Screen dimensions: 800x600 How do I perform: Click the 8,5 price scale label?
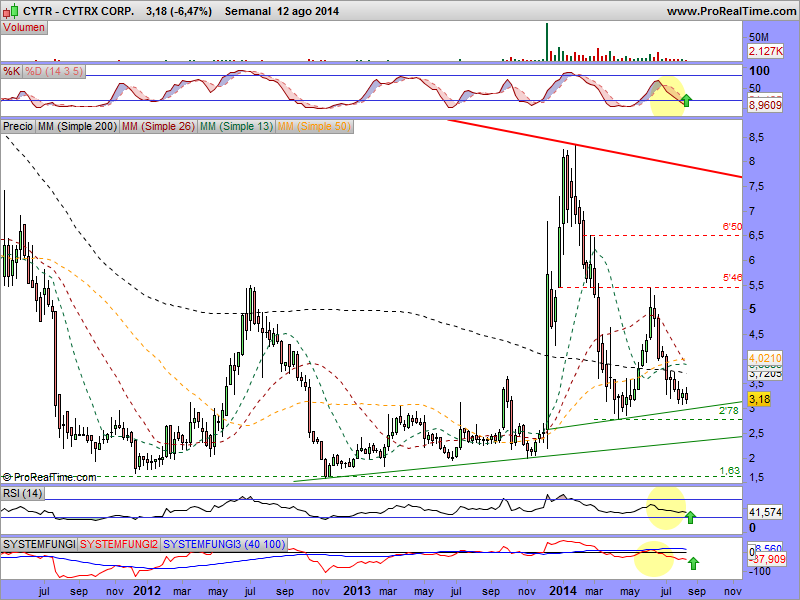(757, 137)
